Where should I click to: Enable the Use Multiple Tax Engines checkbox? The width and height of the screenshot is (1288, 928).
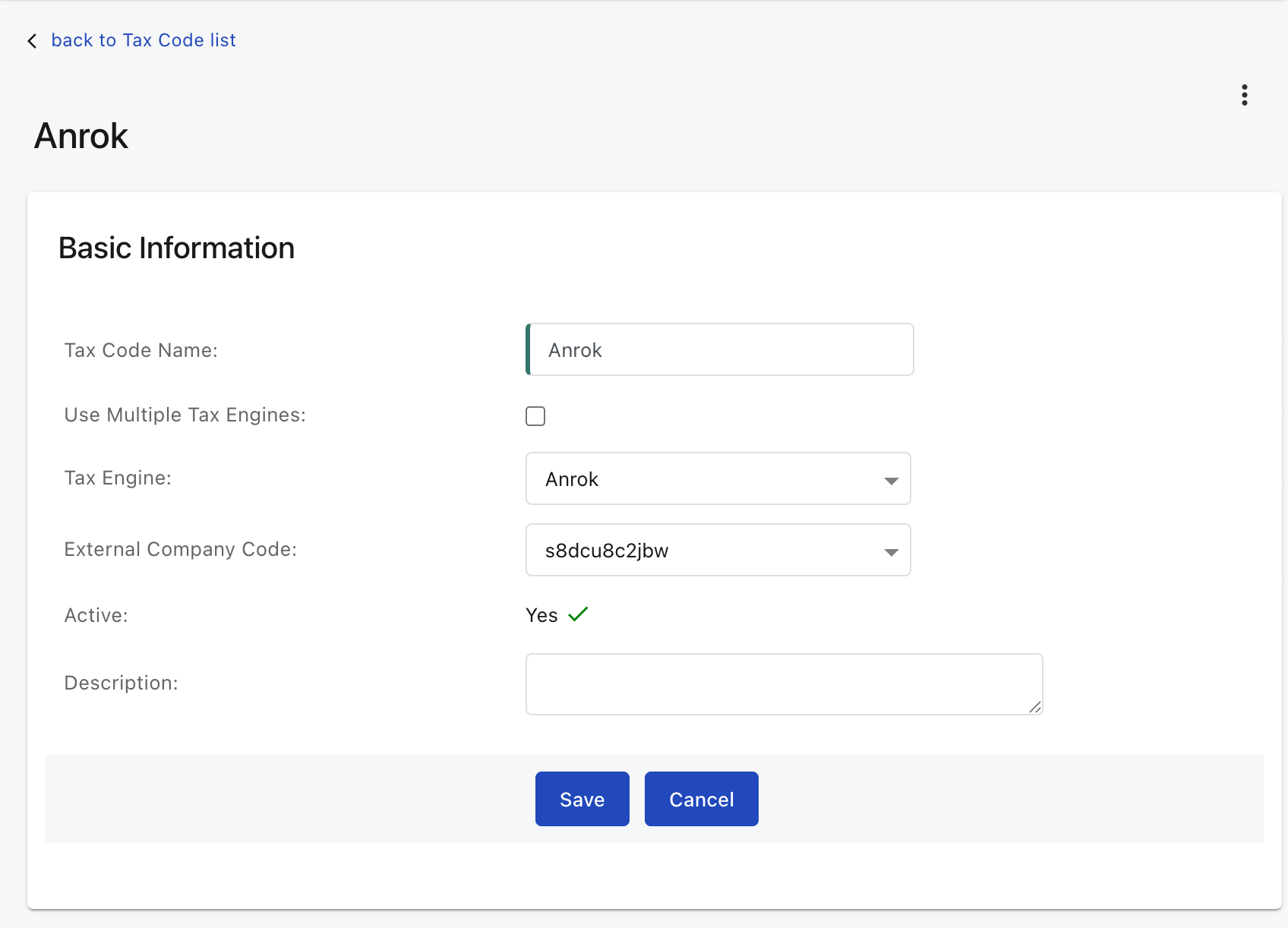tap(535, 416)
